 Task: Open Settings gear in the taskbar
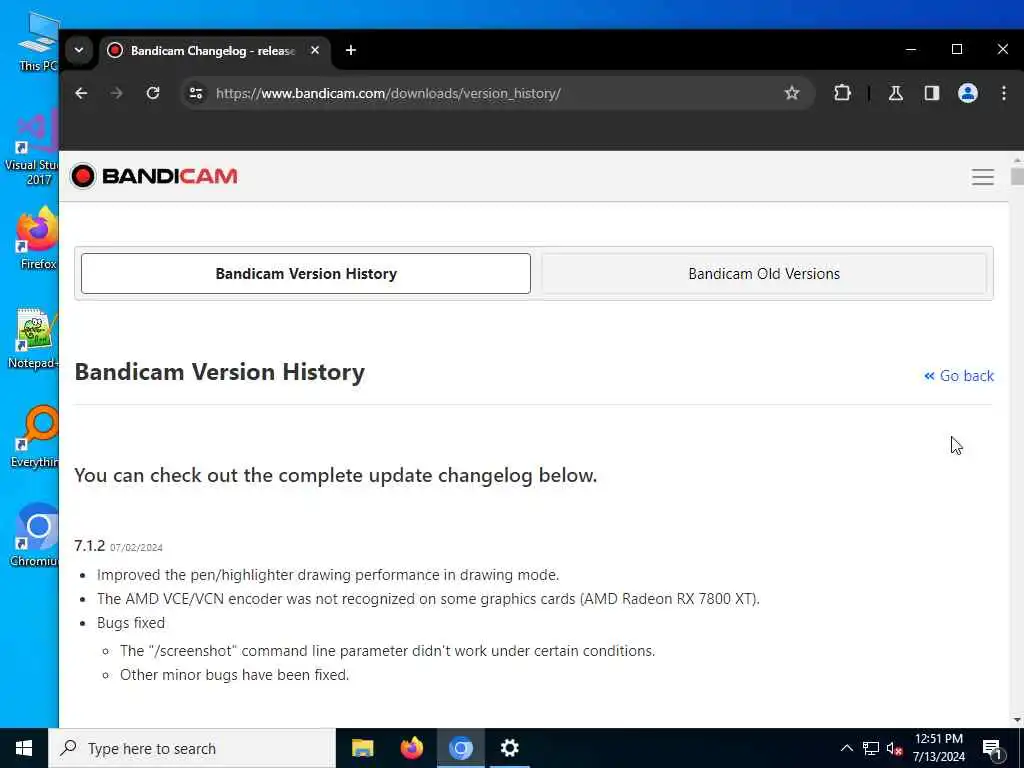click(x=509, y=748)
